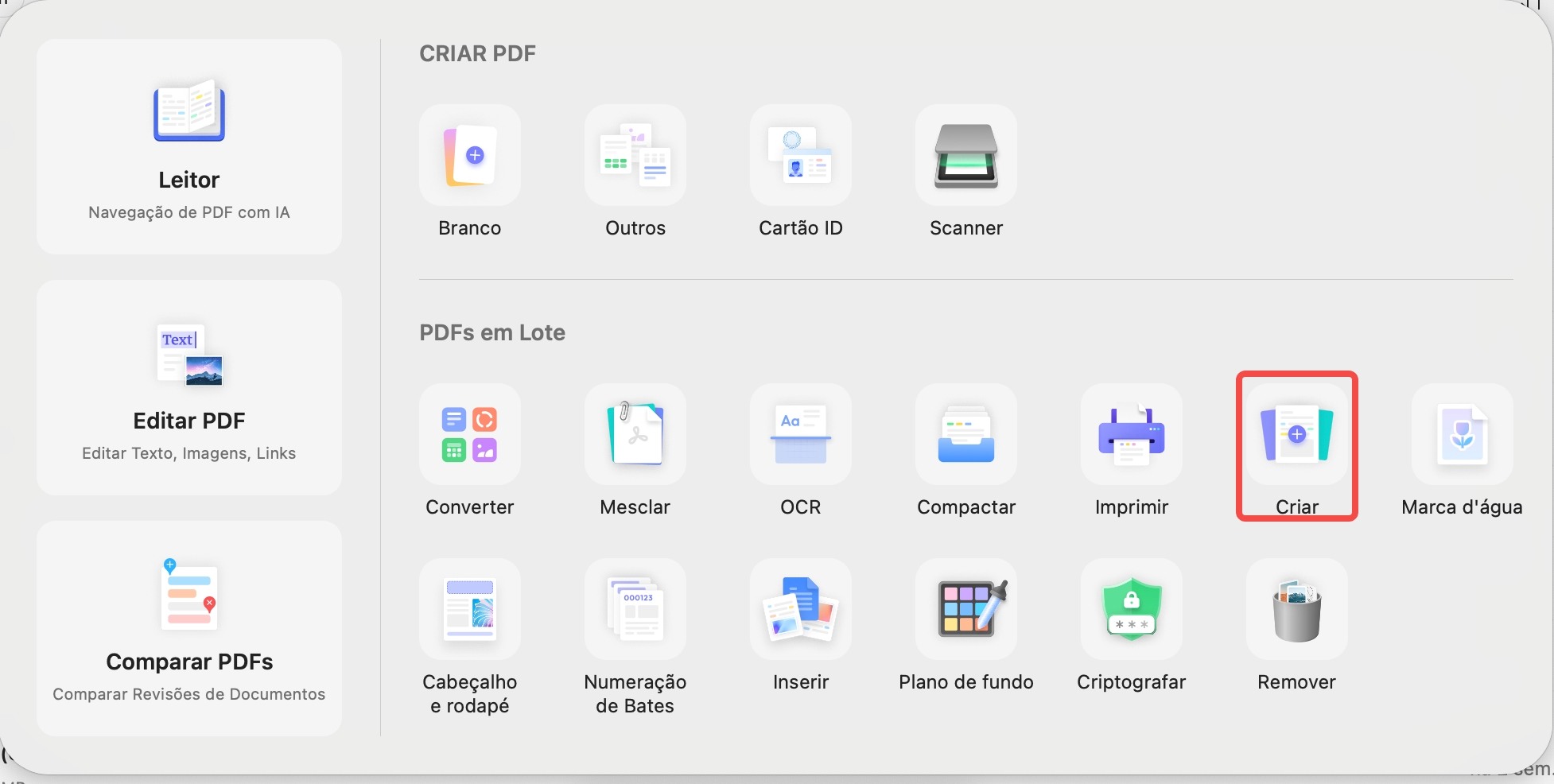Click the PDFs em Lote heading

click(492, 332)
